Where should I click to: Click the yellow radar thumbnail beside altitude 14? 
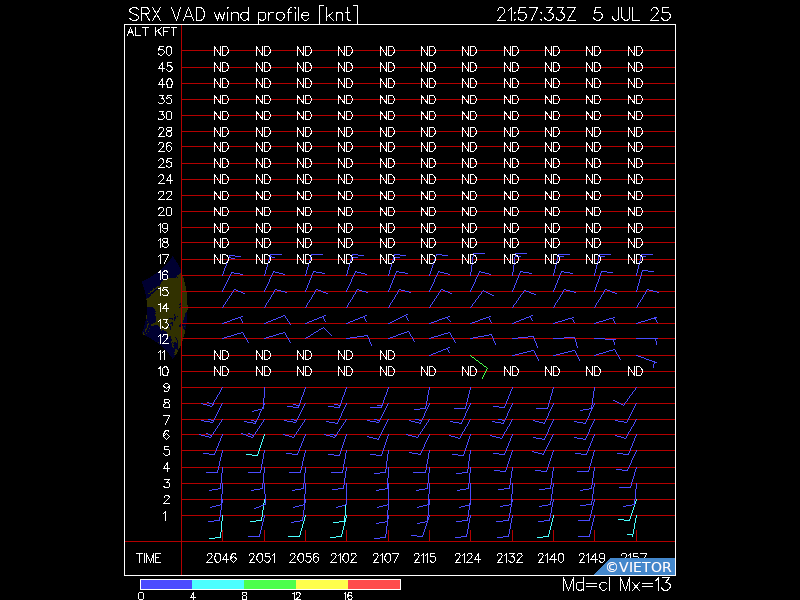point(164,307)
